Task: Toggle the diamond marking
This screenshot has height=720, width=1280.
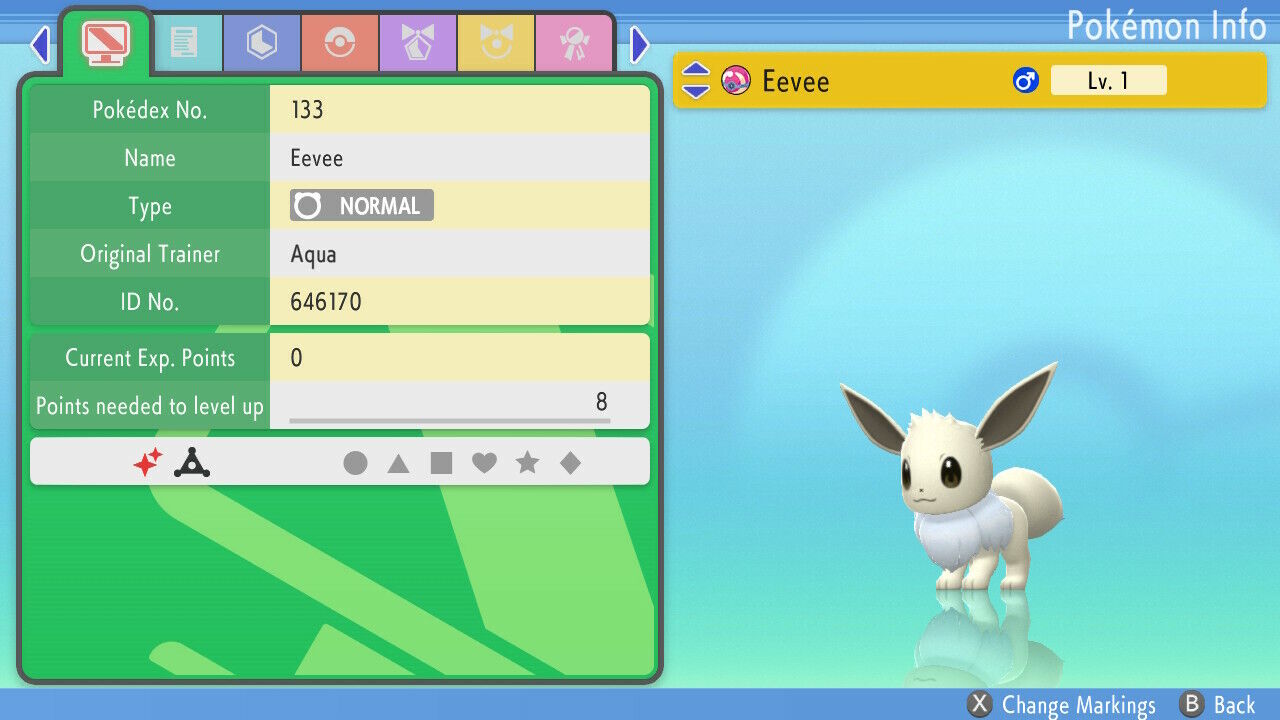Action: pos(570,463)
